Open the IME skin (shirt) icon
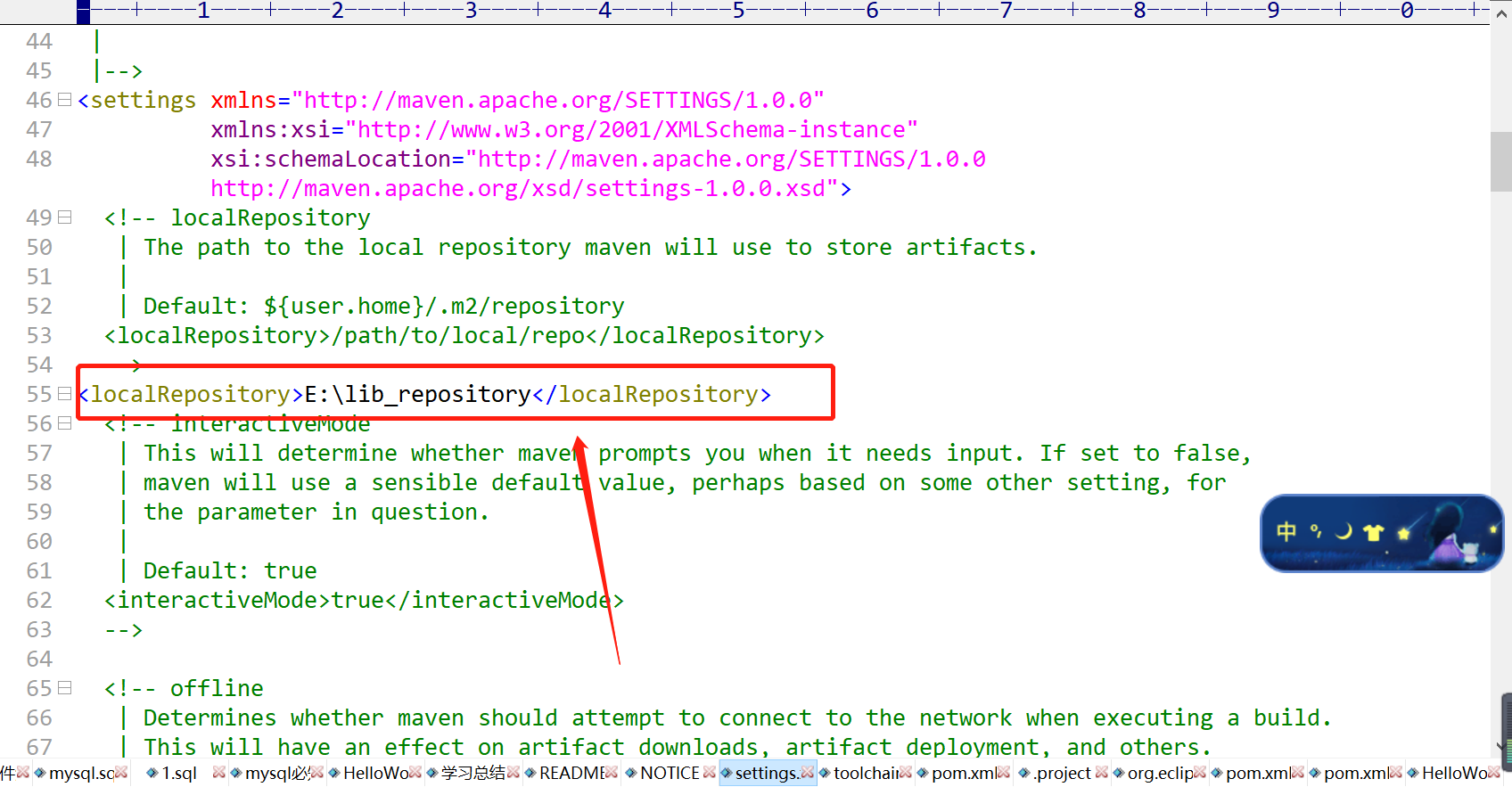This screenshot has height=787, width=1512. point(1374,533)
